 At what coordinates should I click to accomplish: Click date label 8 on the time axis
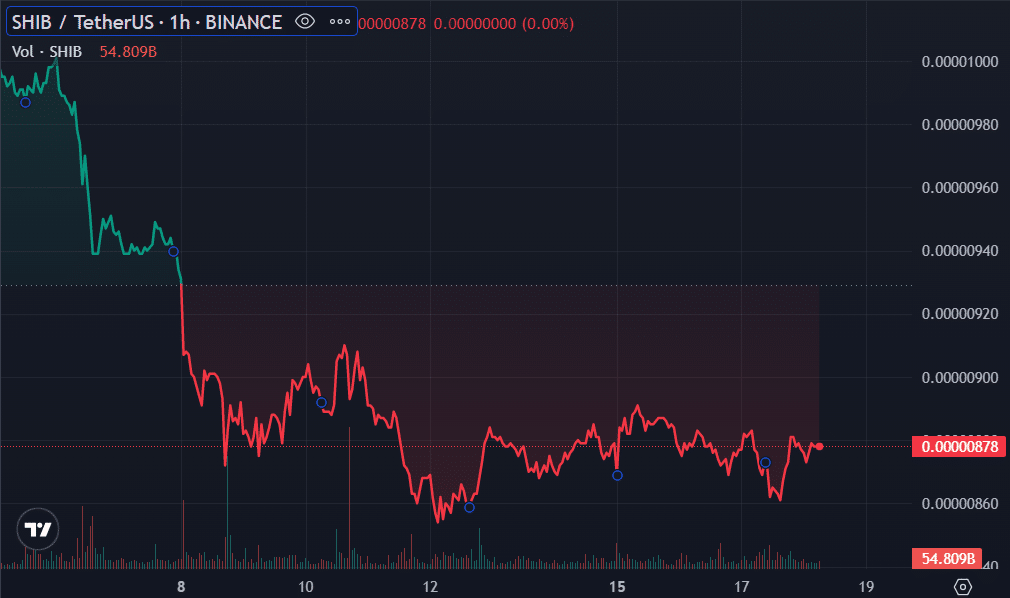181,586
